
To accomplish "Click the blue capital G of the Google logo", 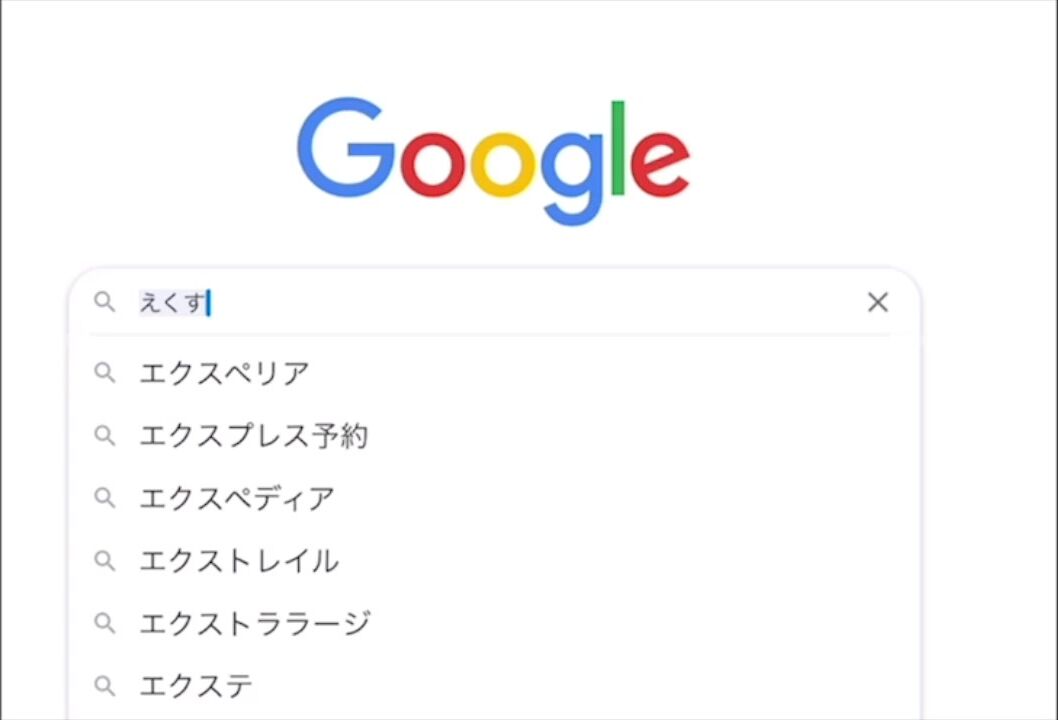I will coord(346,148).
